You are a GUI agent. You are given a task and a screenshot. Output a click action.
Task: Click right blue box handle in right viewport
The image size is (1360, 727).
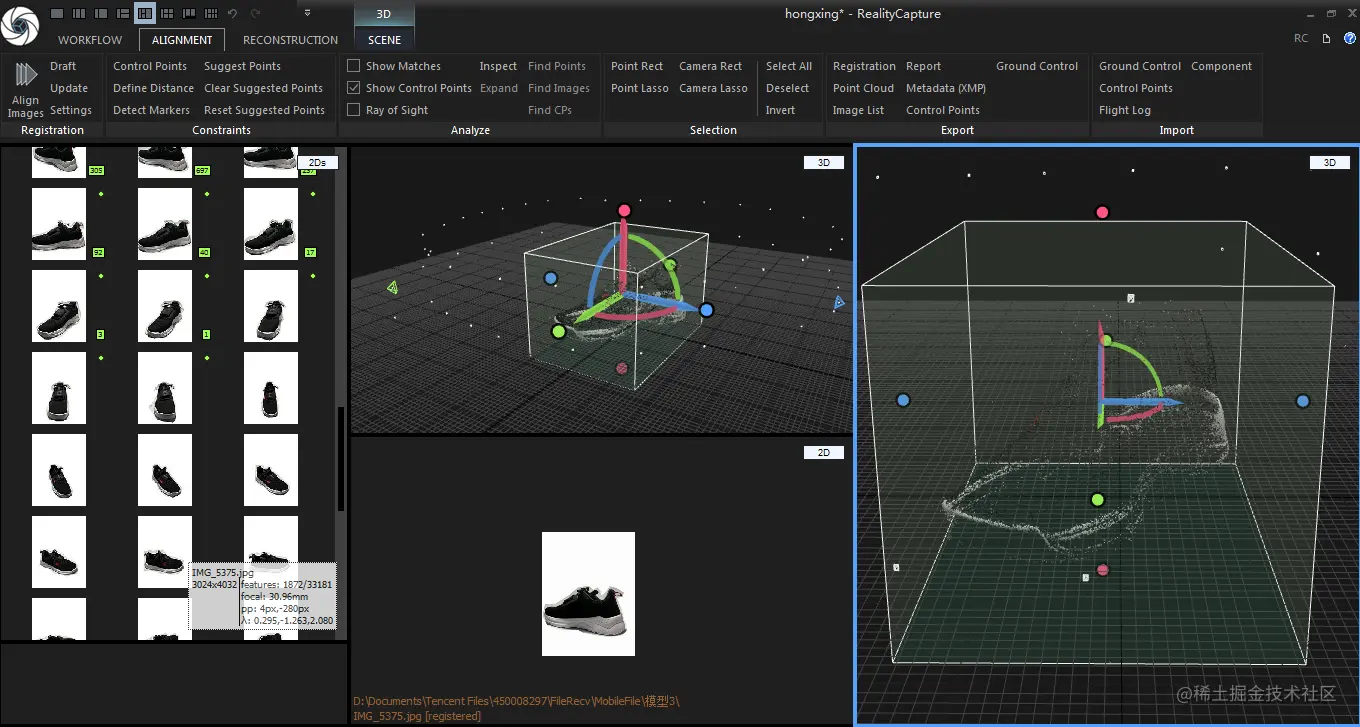tap(1302, 401)
